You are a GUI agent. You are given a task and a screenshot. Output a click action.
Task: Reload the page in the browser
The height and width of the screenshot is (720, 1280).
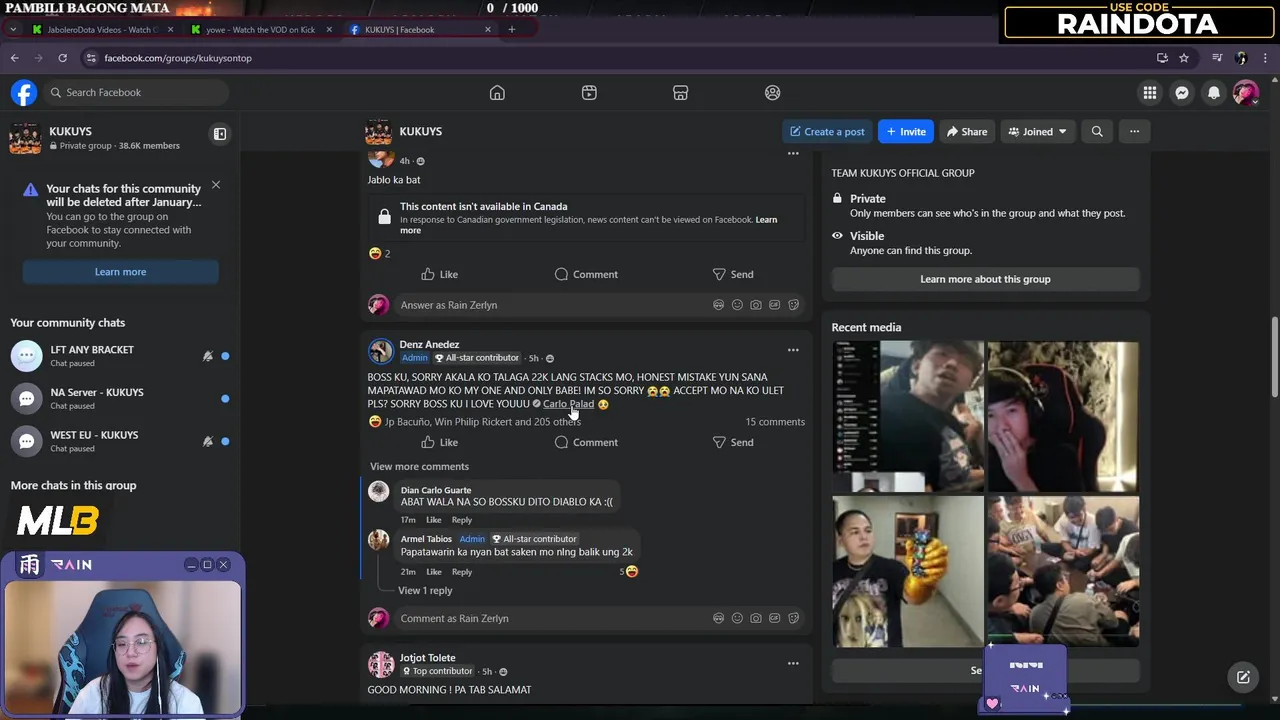62,58
